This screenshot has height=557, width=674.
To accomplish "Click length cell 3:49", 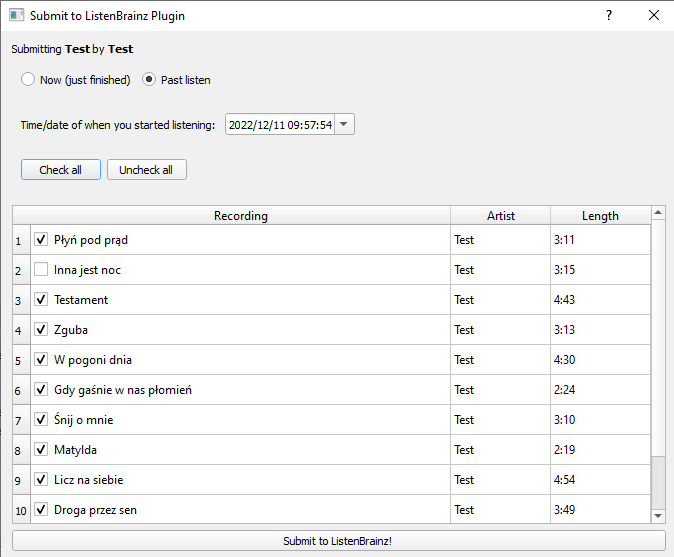I will point(600,510).
